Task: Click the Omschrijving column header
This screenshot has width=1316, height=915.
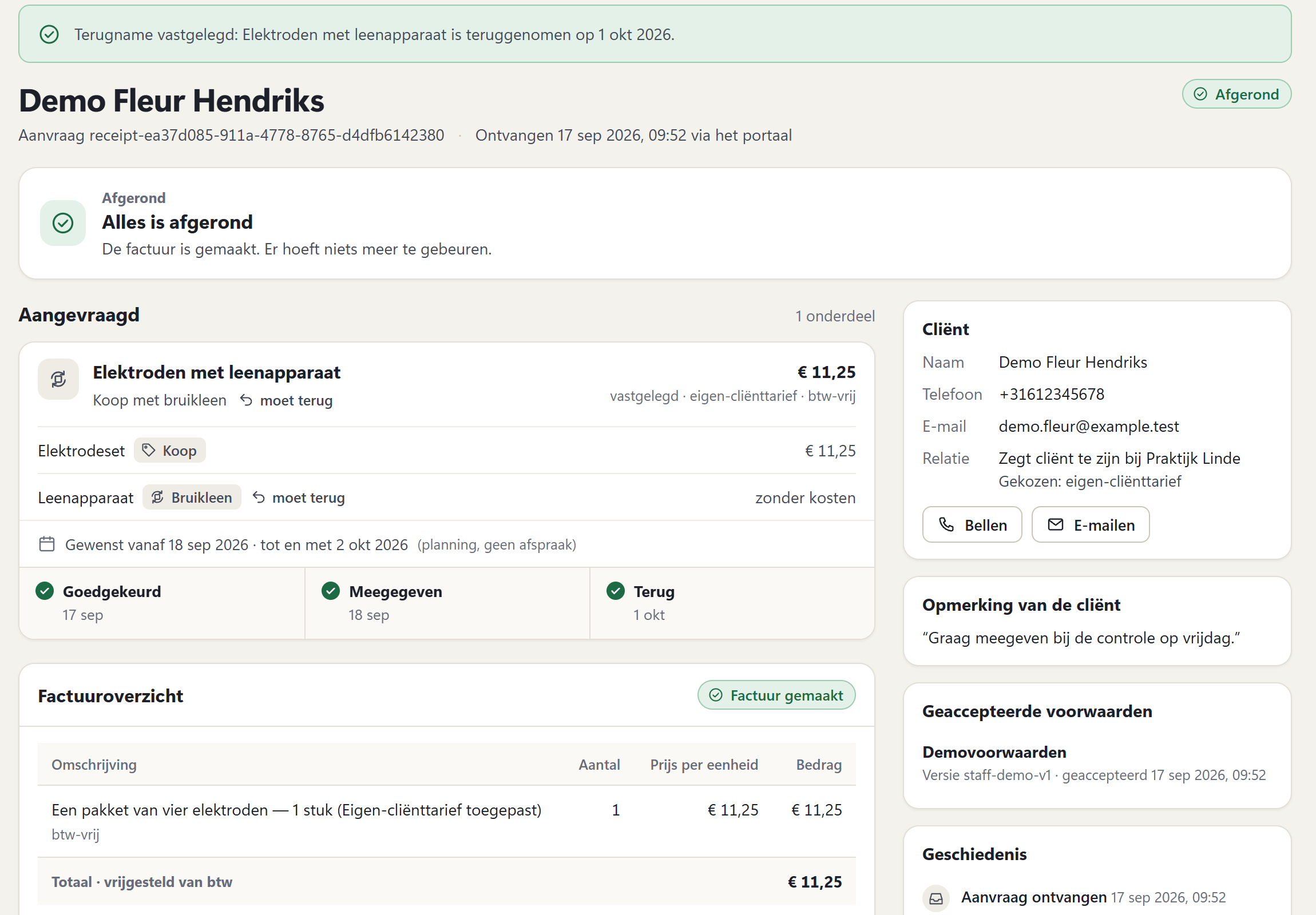Action: pyautogui.click(x=94, y=765)
